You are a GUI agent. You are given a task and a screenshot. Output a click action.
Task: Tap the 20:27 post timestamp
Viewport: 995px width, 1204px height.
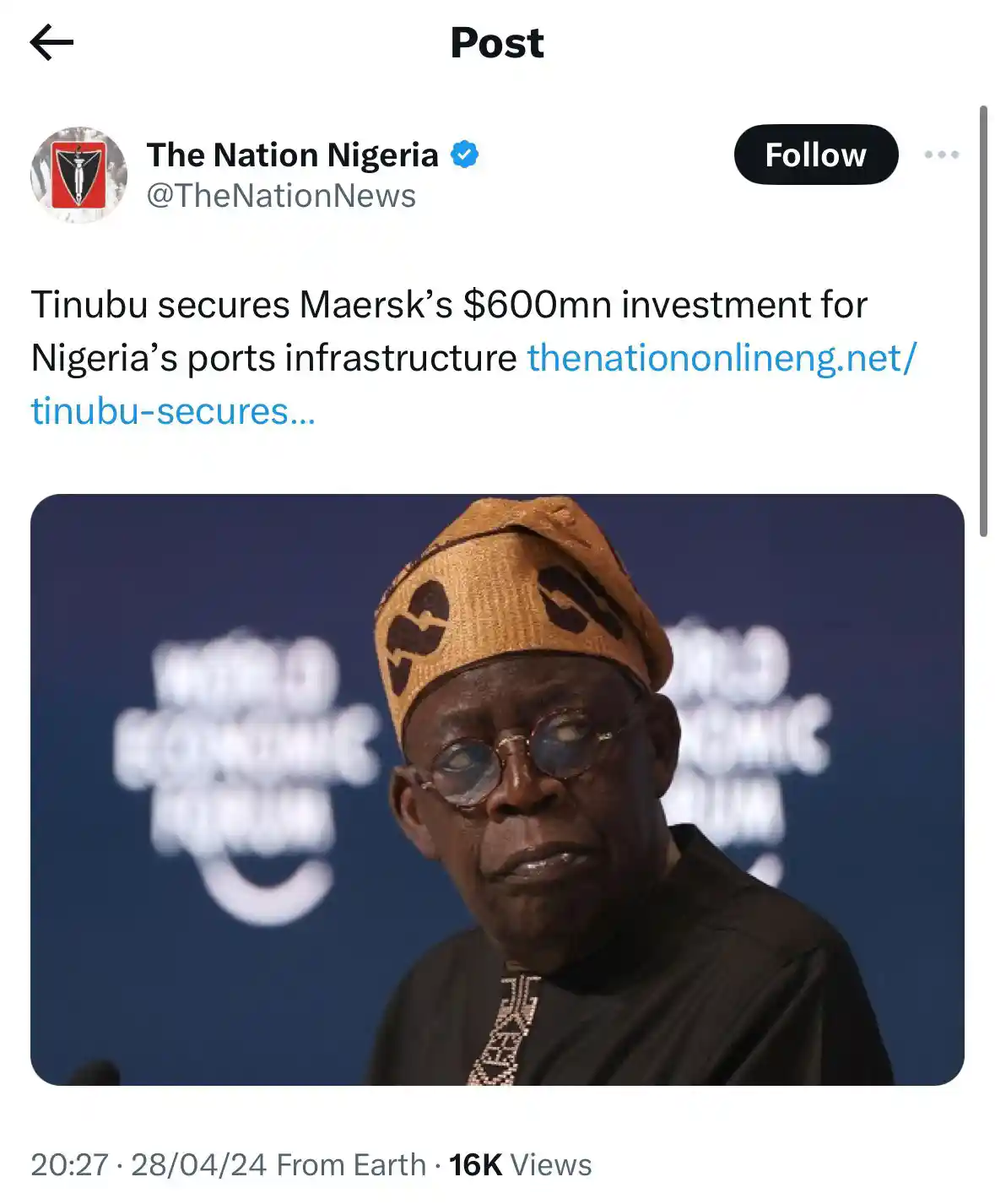pos(69,1165)
